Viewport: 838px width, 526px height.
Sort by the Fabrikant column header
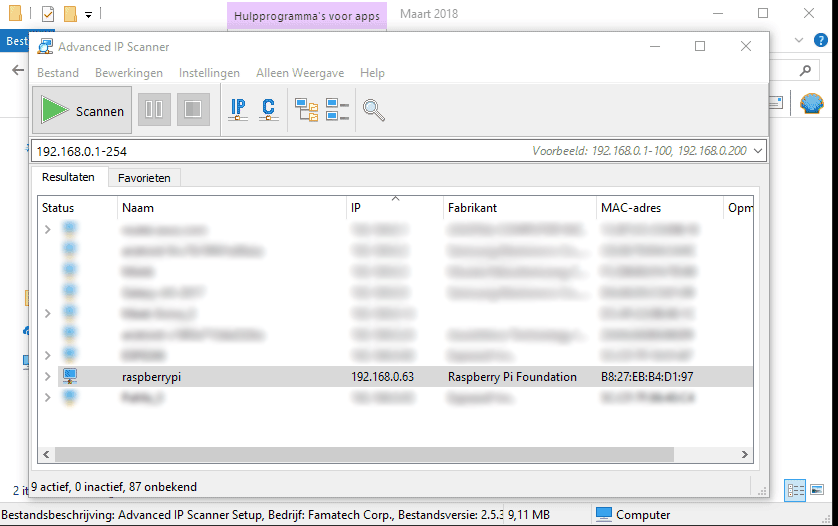tap(519, 208)
